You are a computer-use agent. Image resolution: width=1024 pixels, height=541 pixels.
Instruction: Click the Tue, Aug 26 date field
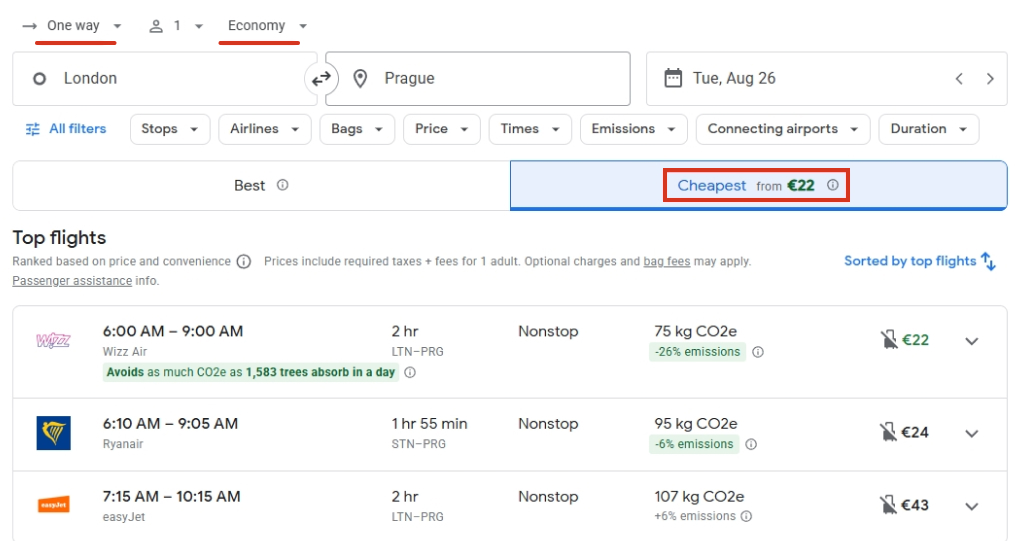826,79
